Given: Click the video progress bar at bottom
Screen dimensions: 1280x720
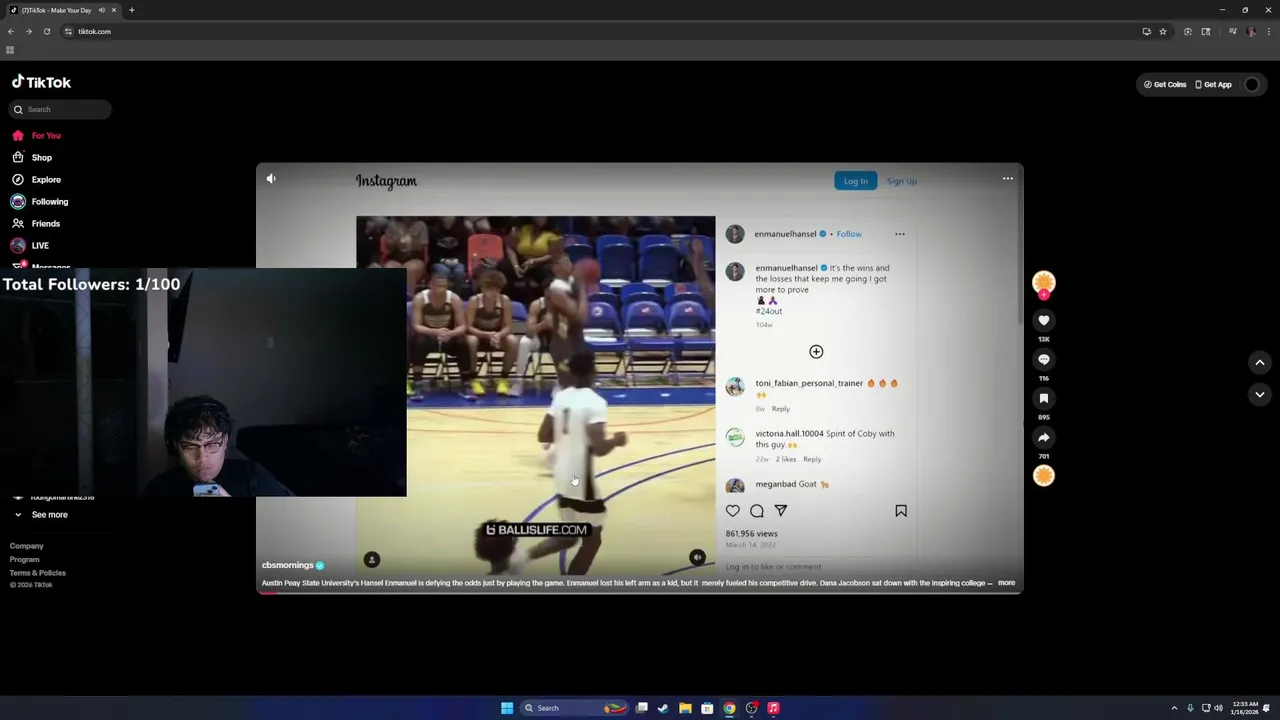Looking at the screenshot, I should pos(640,593).
